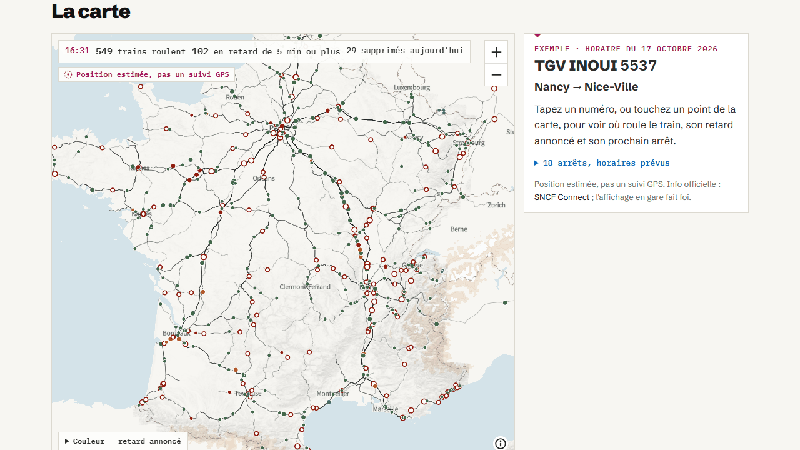Click the 'EXEMPLE · HORAIRE DU 17 OCTOBRE 2026' label
This screenshot has width=800, height=450.
(x=626, y=48)
